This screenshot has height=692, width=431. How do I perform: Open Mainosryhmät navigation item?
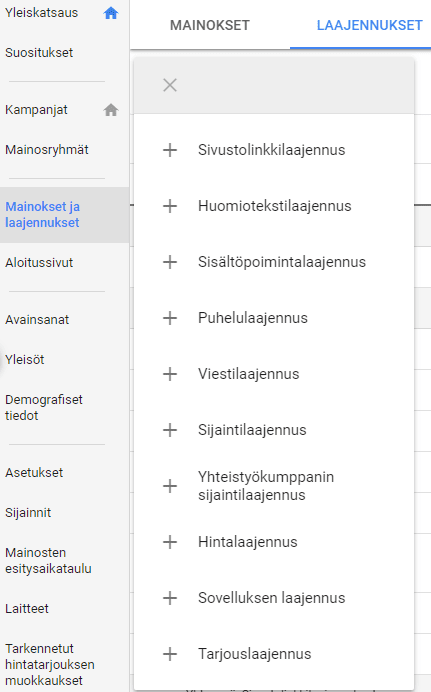tap(47, 150)
